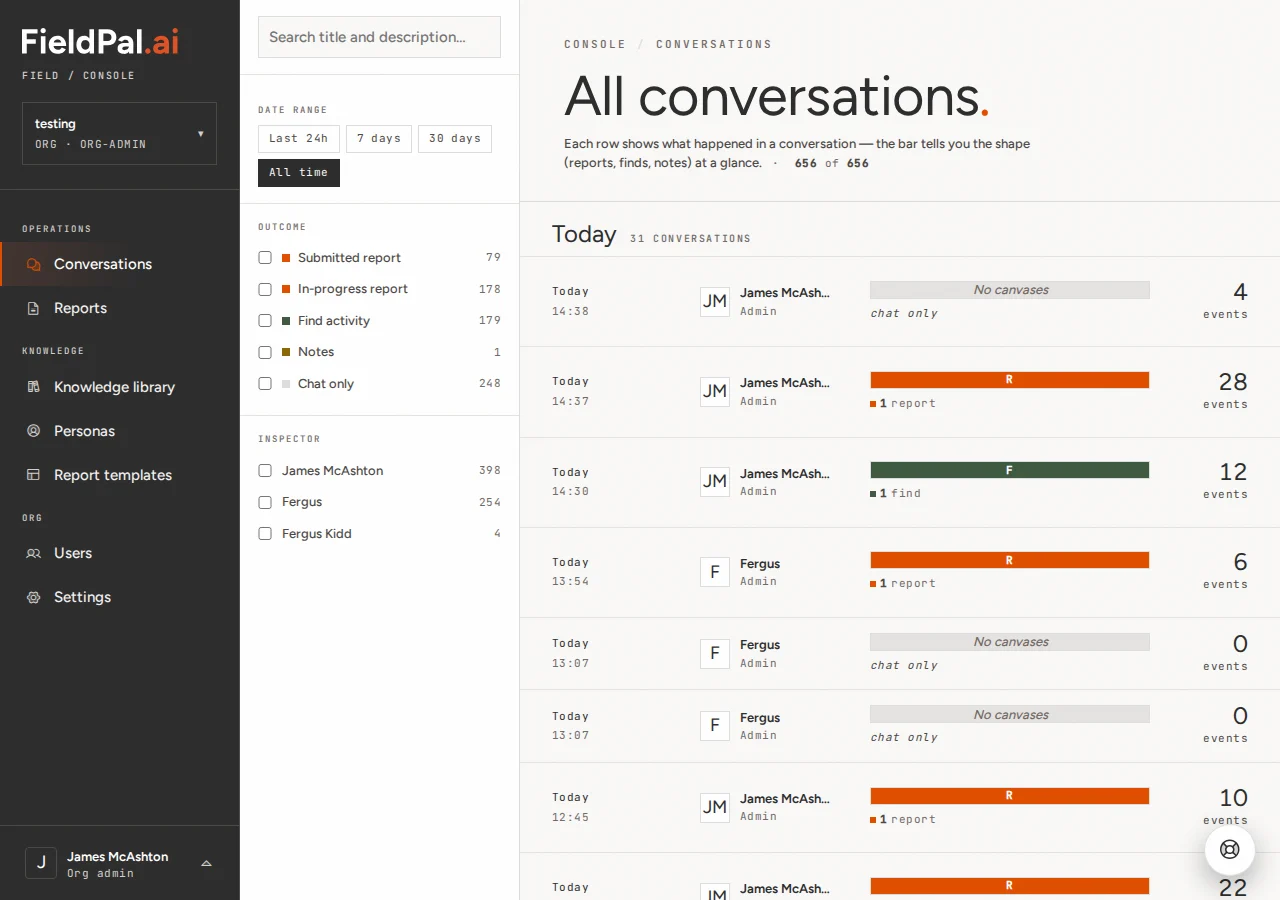Select the Last 24h date range
The image size is (1280, 900).
click(x=299, y=139)
